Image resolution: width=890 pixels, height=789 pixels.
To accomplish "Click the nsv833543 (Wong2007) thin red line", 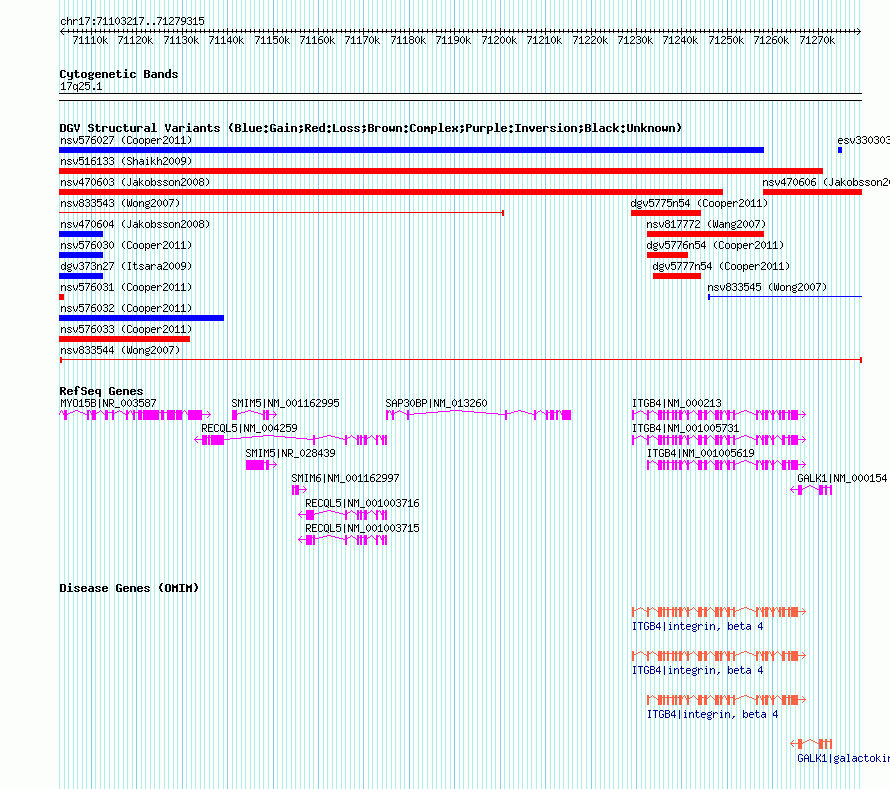I will coord(282,213).
